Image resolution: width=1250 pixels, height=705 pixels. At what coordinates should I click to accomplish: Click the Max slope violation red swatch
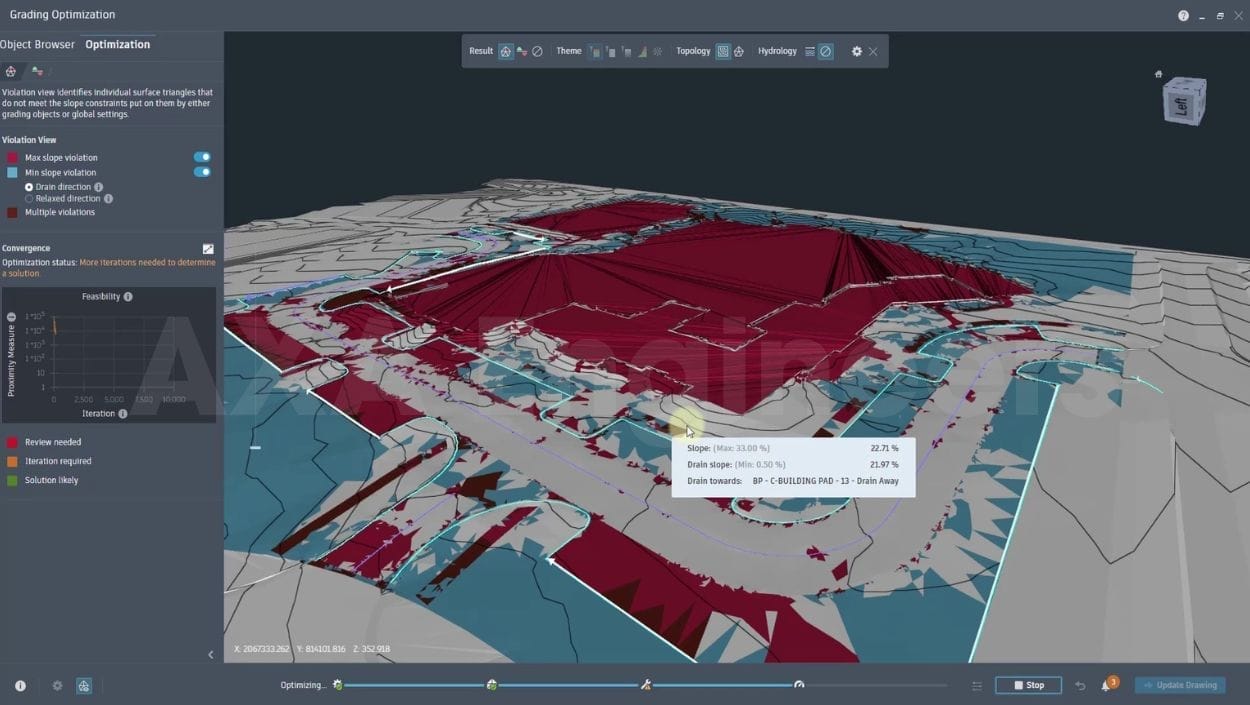[12, 158]
